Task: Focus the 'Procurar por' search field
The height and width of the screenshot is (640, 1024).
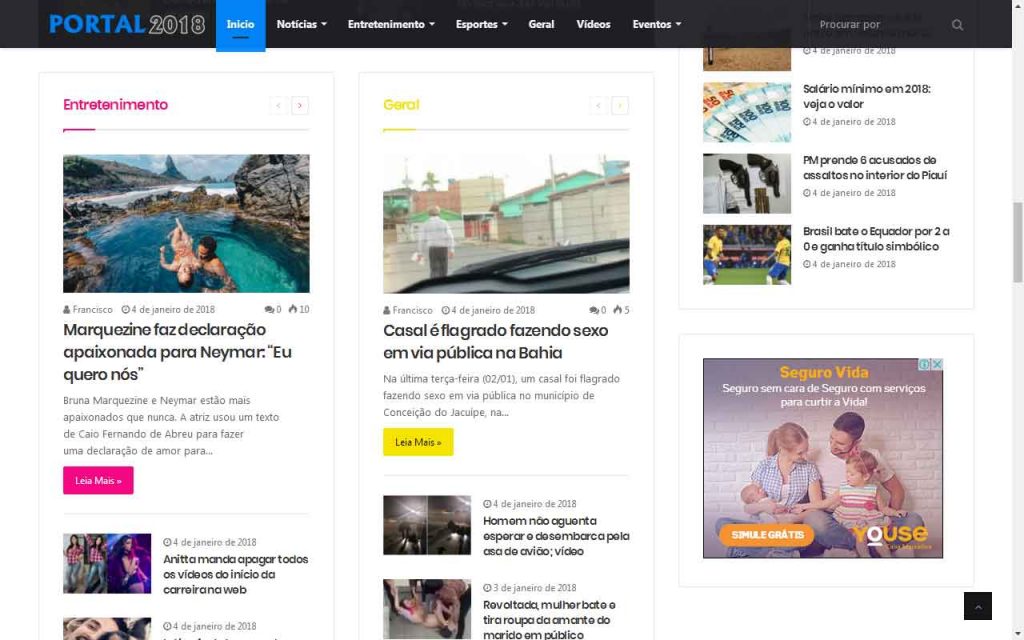Action: (878, 25)
